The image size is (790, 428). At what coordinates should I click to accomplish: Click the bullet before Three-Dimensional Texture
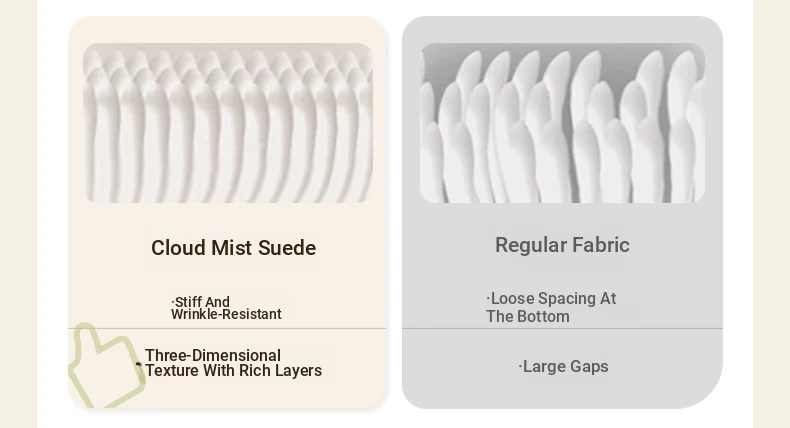coord(139,365)
